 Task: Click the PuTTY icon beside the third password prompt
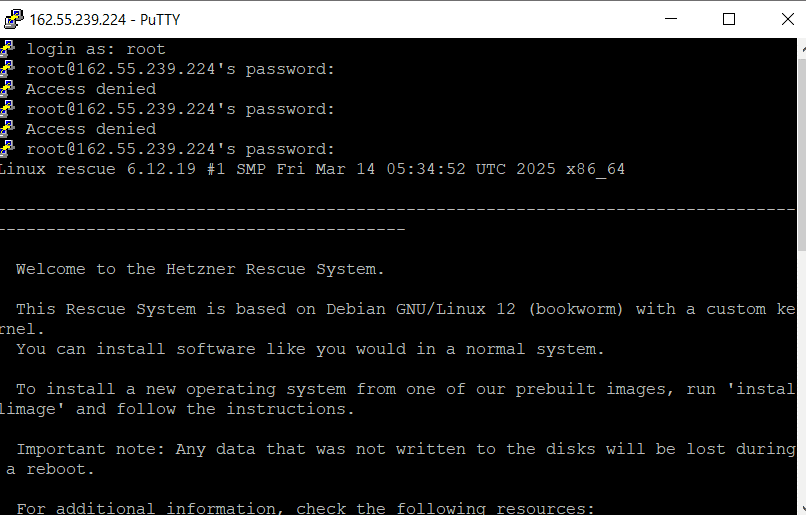7,149
